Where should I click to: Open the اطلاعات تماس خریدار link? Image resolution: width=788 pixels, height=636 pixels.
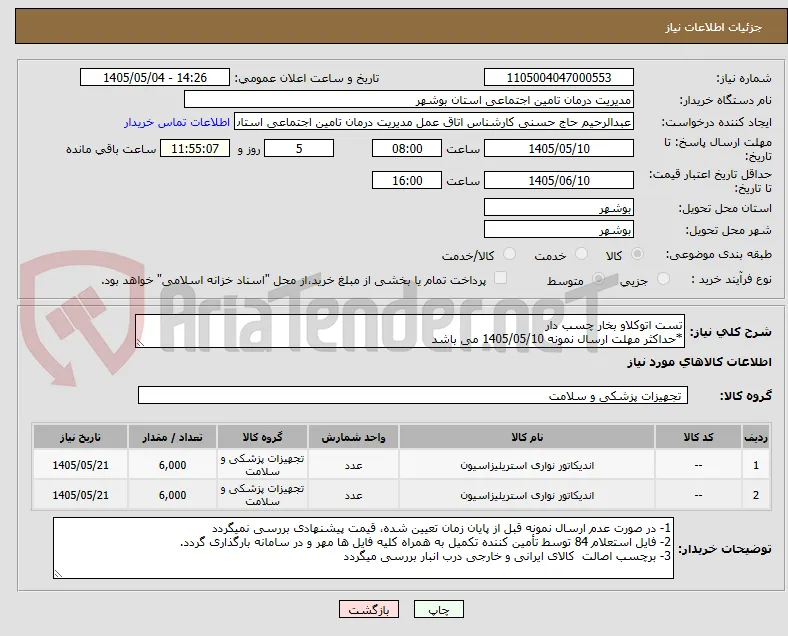(x=177, y=123)
